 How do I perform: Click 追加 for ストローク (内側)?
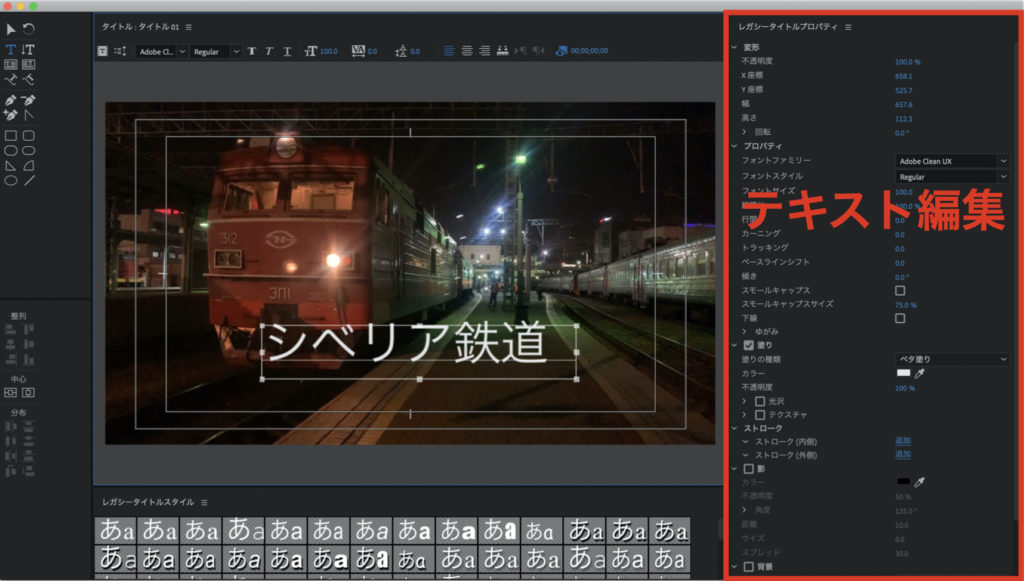pos(902,441)
